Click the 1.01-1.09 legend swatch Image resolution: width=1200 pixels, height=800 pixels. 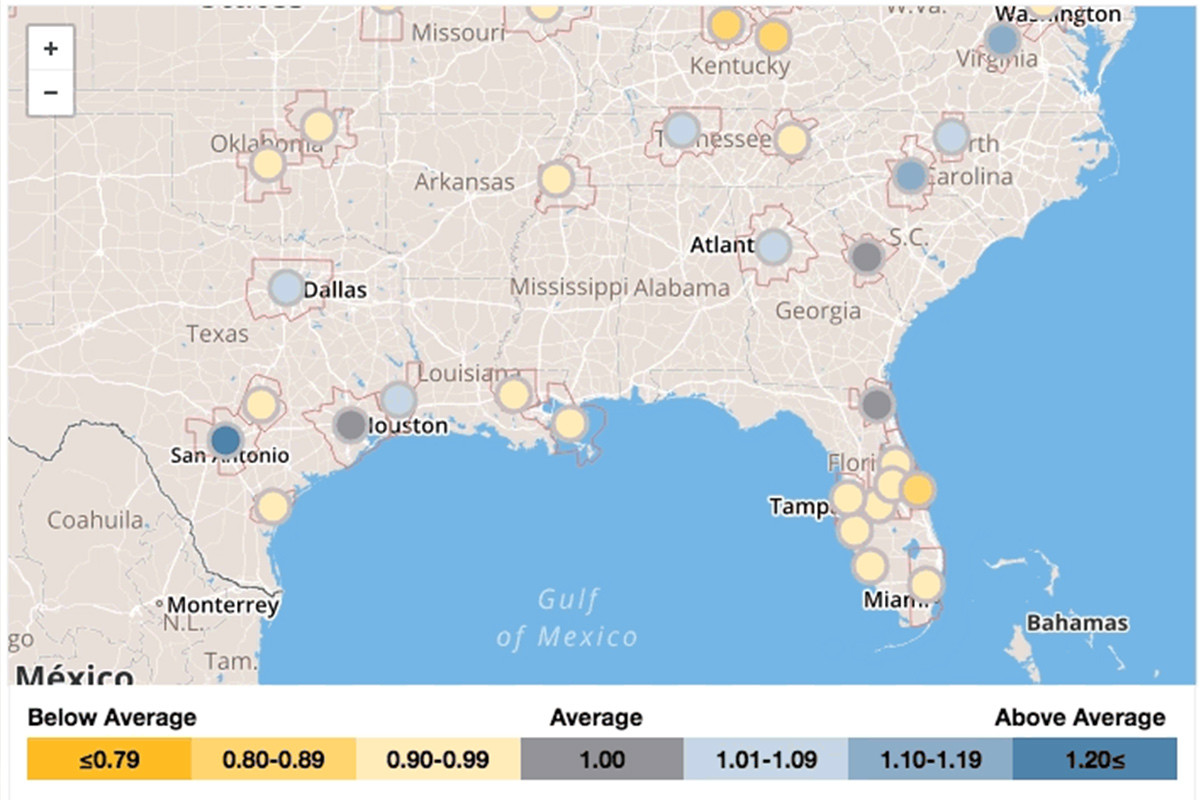766,760
